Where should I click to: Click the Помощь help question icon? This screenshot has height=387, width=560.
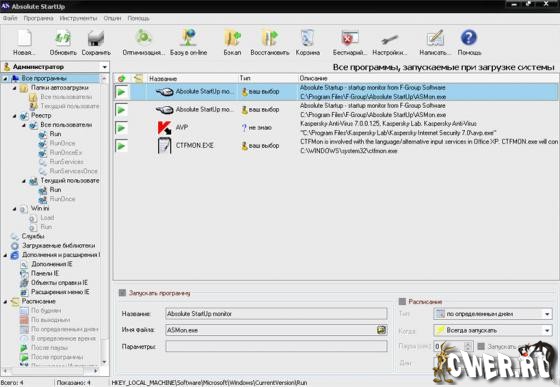(469, 38)
